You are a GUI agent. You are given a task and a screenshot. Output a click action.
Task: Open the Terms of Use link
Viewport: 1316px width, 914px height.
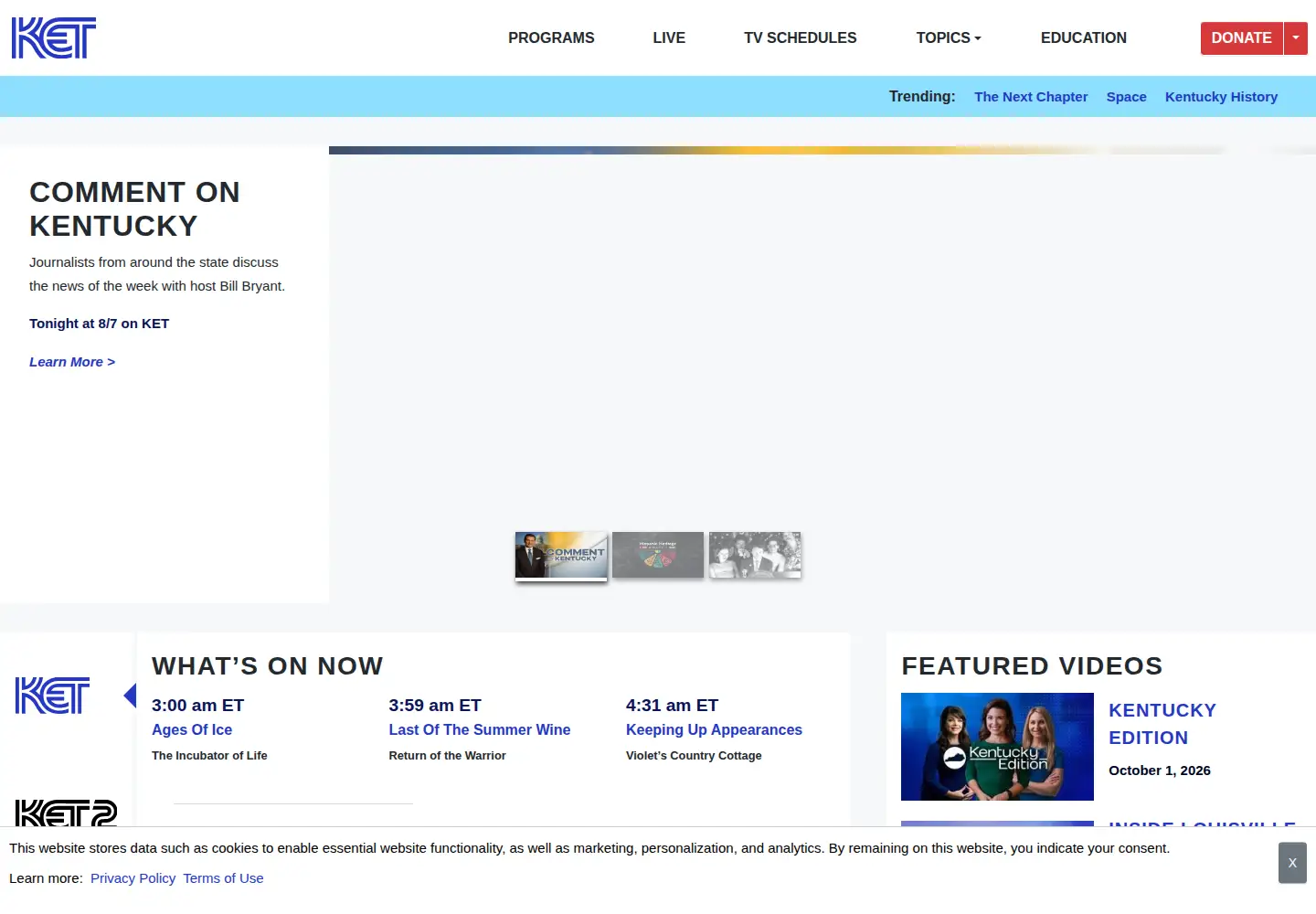(x=223, y=878)
